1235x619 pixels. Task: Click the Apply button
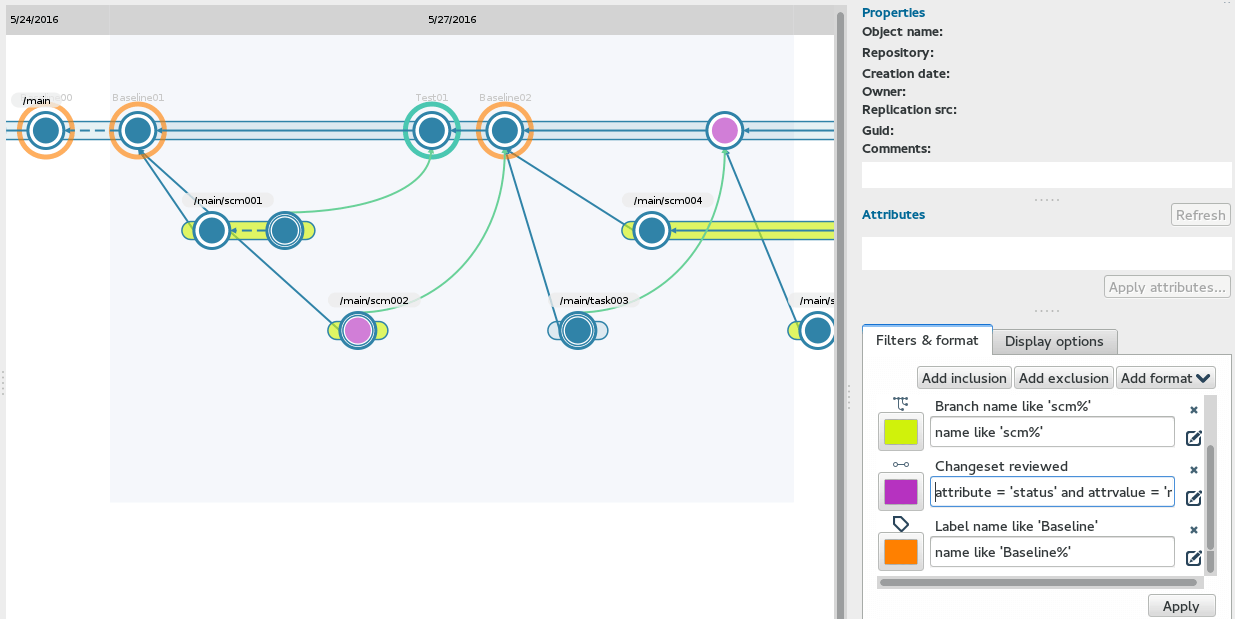pos(1181,606)
